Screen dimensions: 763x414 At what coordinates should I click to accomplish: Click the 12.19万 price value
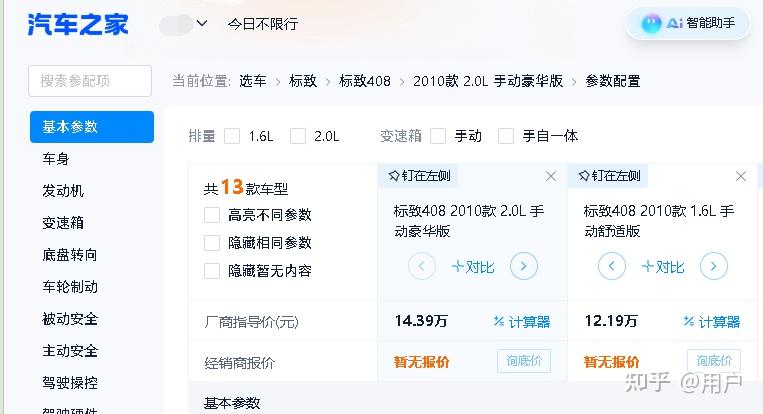click(x=611, y=321)
